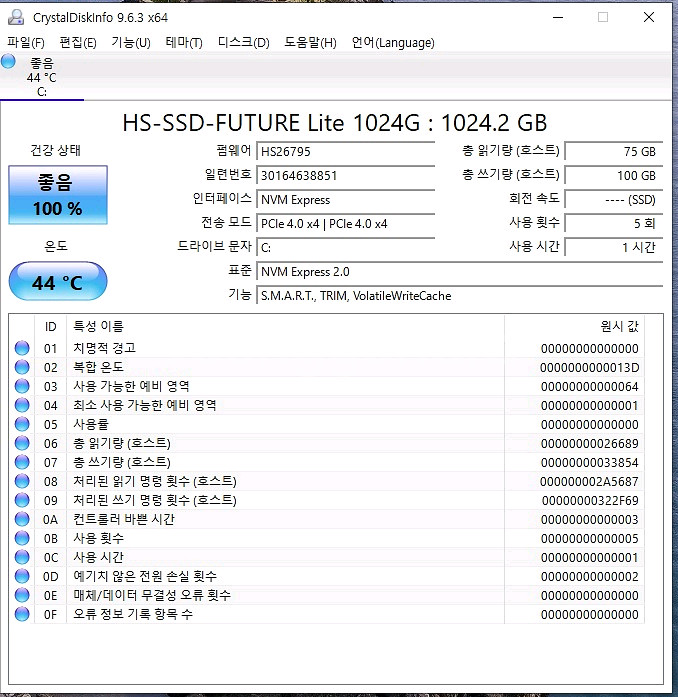Open the 파일(F) menu
This screenshot has width=678, height=697.
(26, 43)
